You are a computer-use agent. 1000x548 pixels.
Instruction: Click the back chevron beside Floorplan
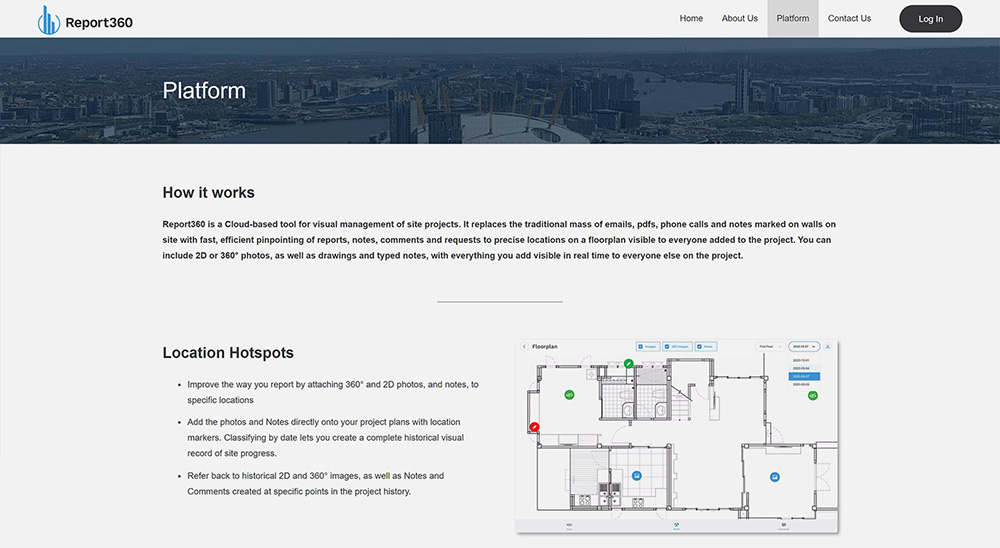coord(524,346)
